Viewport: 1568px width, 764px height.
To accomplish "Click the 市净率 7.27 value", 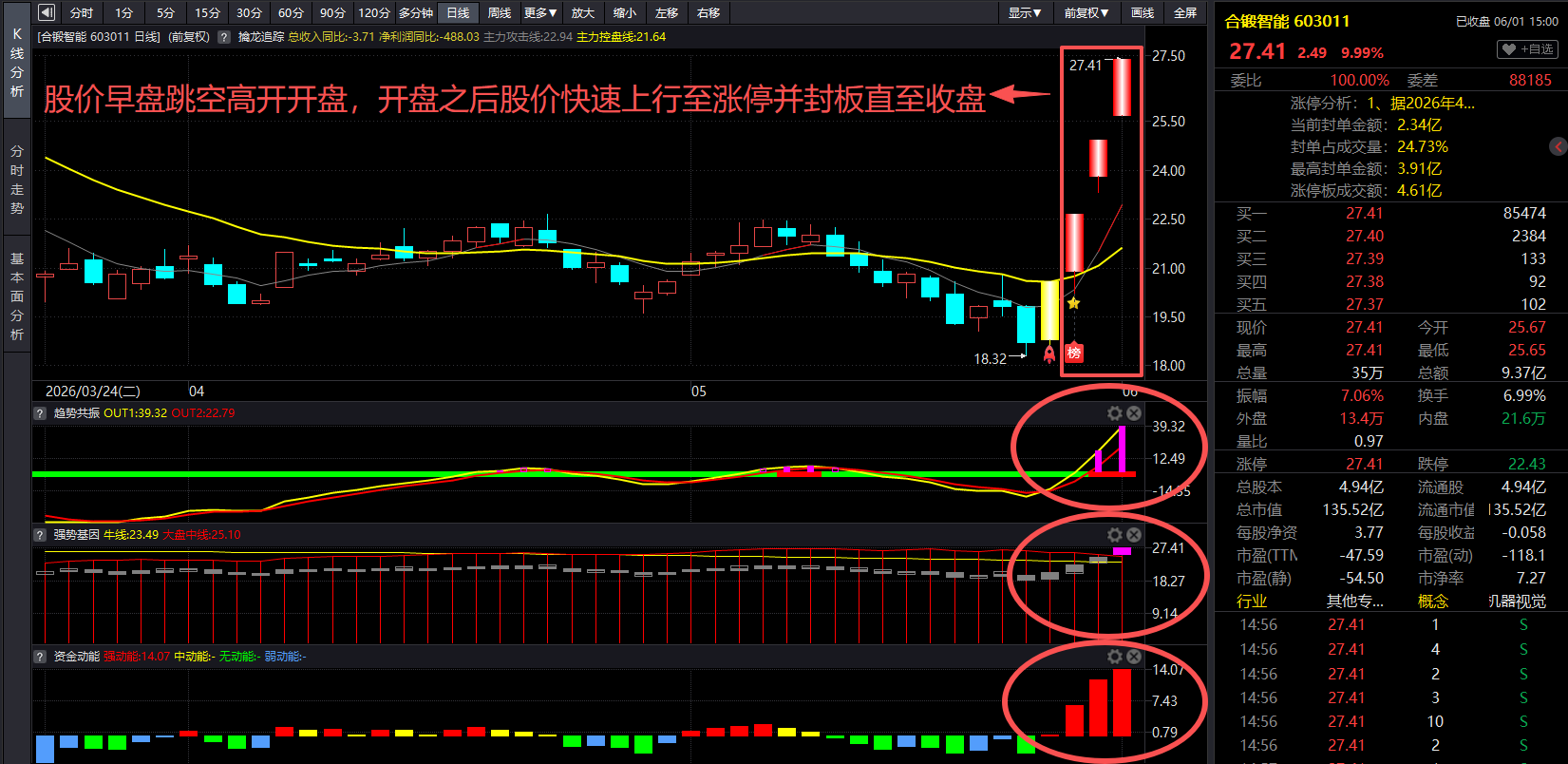I will coord(1530,578).
